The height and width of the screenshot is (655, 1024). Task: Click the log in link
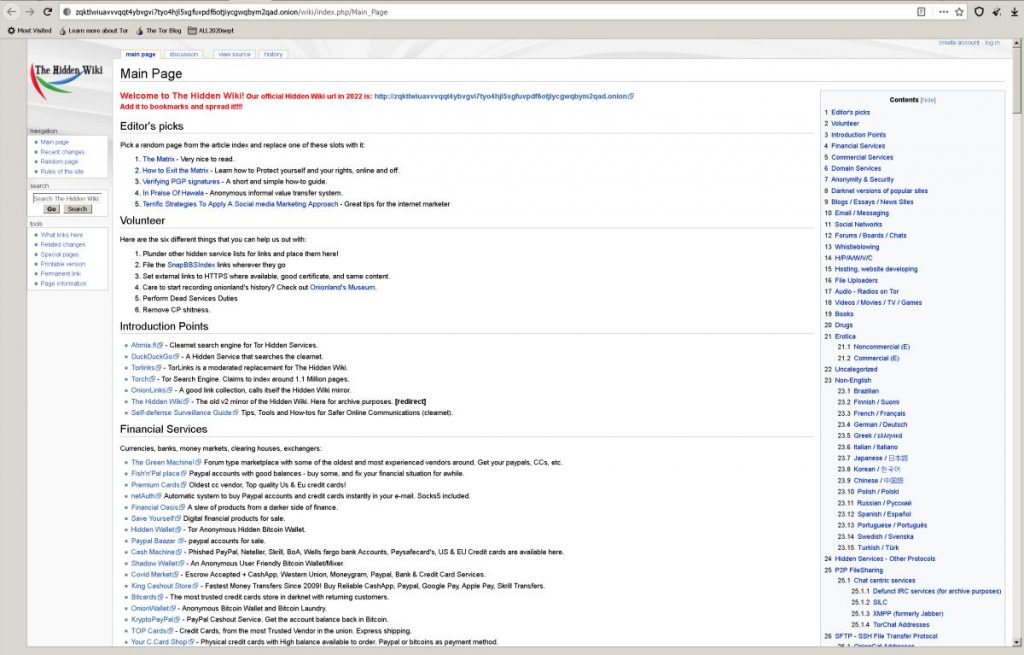992,42
